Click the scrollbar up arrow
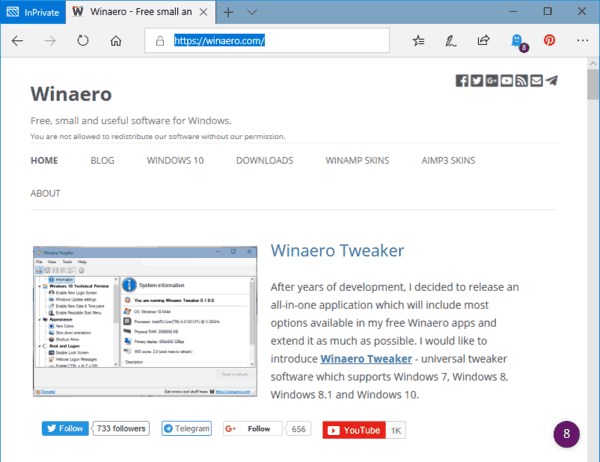 coord(593,64)
